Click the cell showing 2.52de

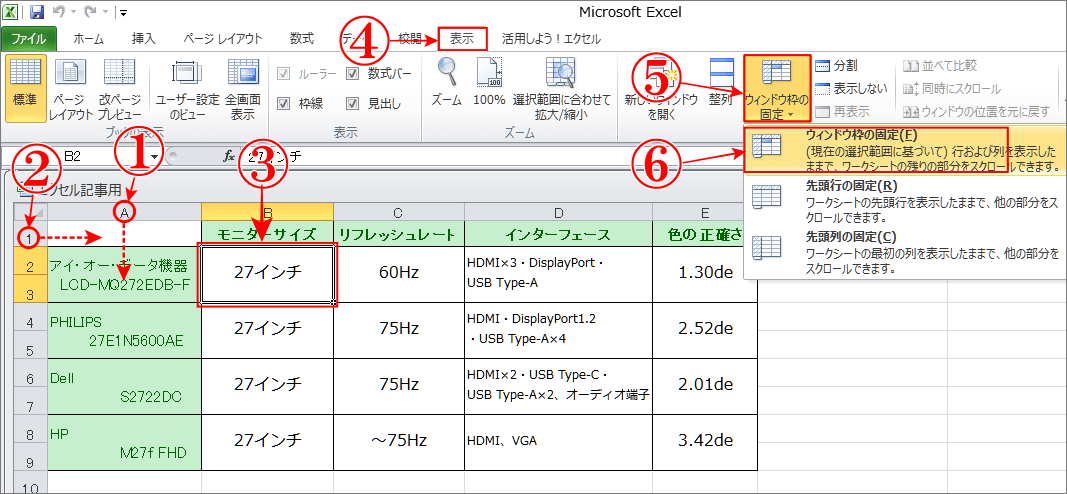point(704,331)
